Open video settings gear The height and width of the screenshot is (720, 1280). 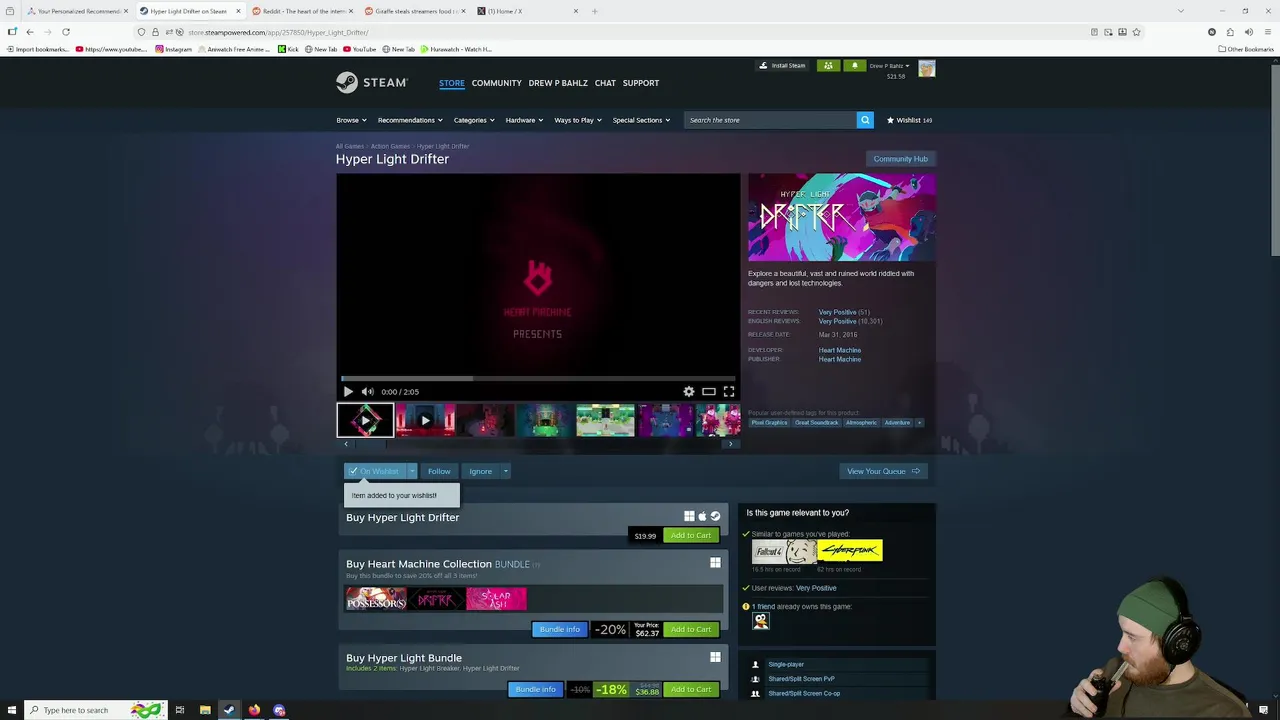pyautogui.click(x=689, y=392)
